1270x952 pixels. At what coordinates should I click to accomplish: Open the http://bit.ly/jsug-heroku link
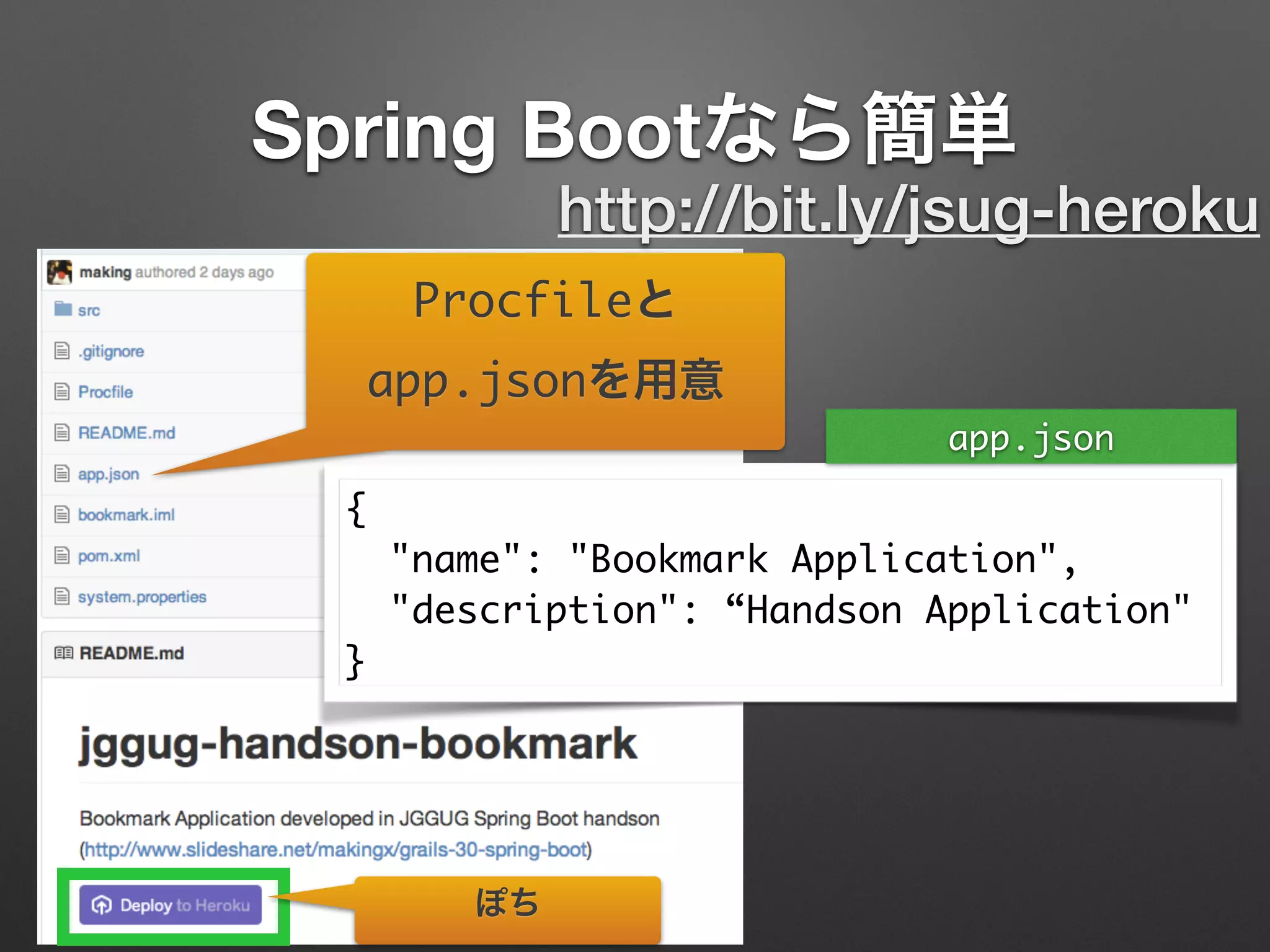908,211
